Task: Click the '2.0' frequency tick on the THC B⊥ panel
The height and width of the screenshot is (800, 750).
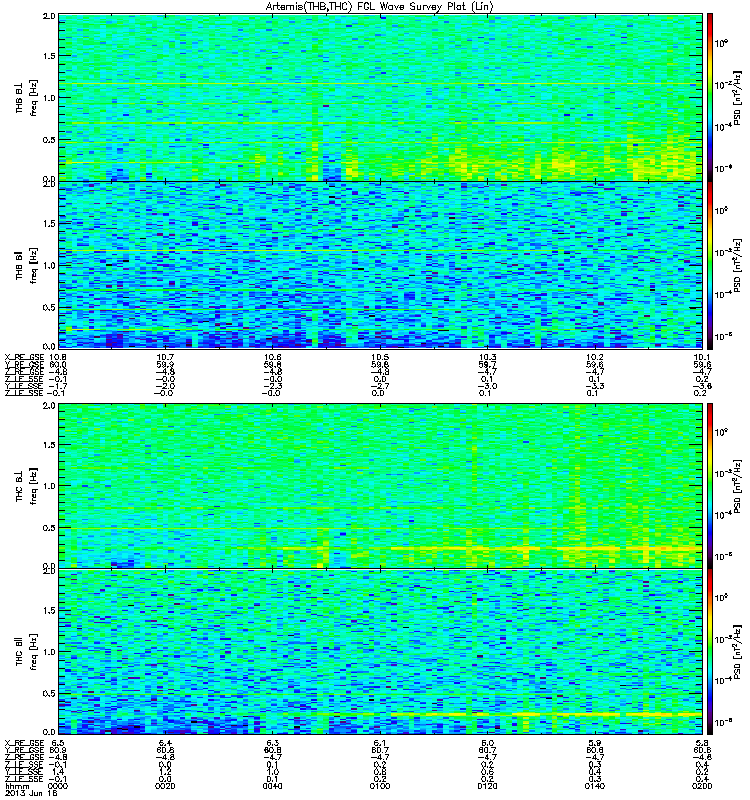Action: [x=49, y=406]
